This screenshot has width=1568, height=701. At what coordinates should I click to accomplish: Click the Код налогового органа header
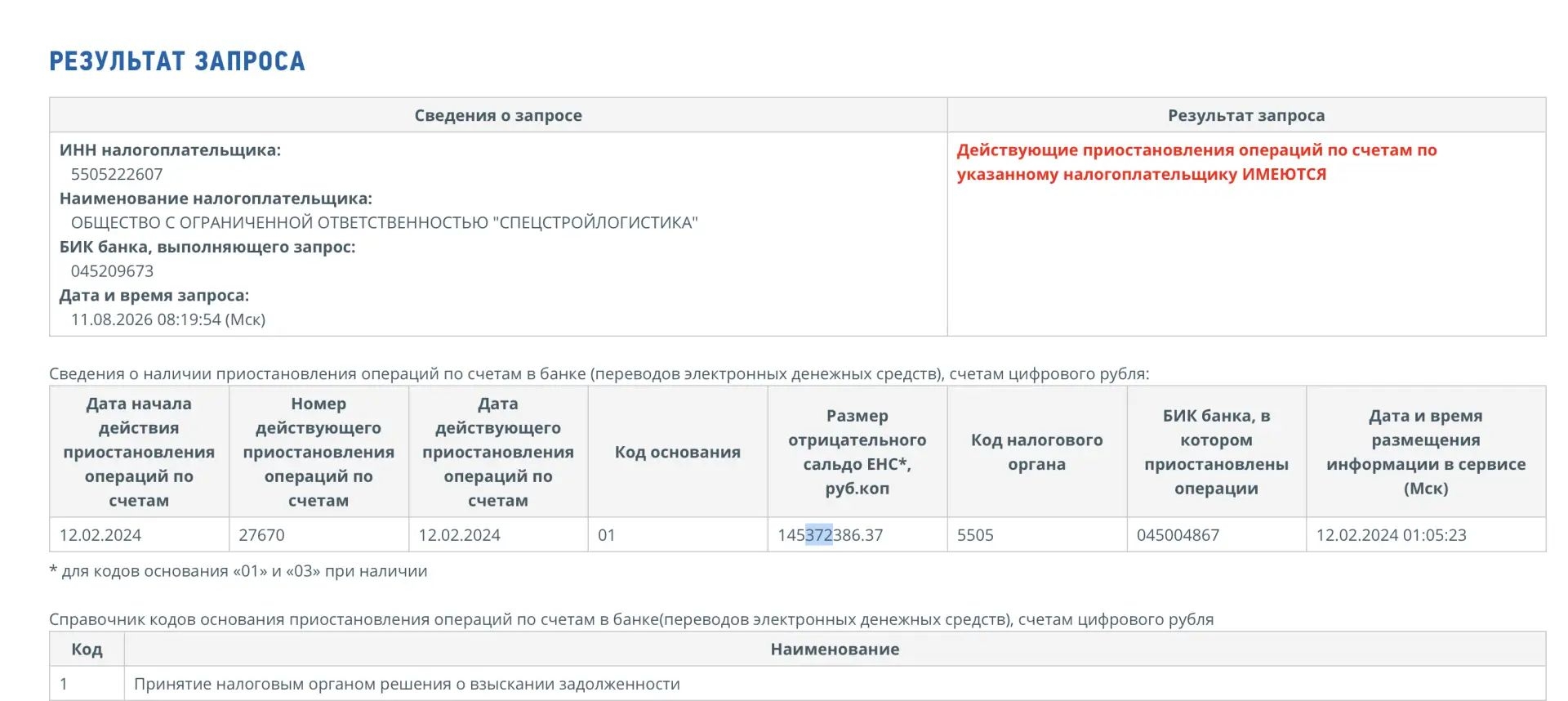pyautogui.click(x=1037, y=452)
